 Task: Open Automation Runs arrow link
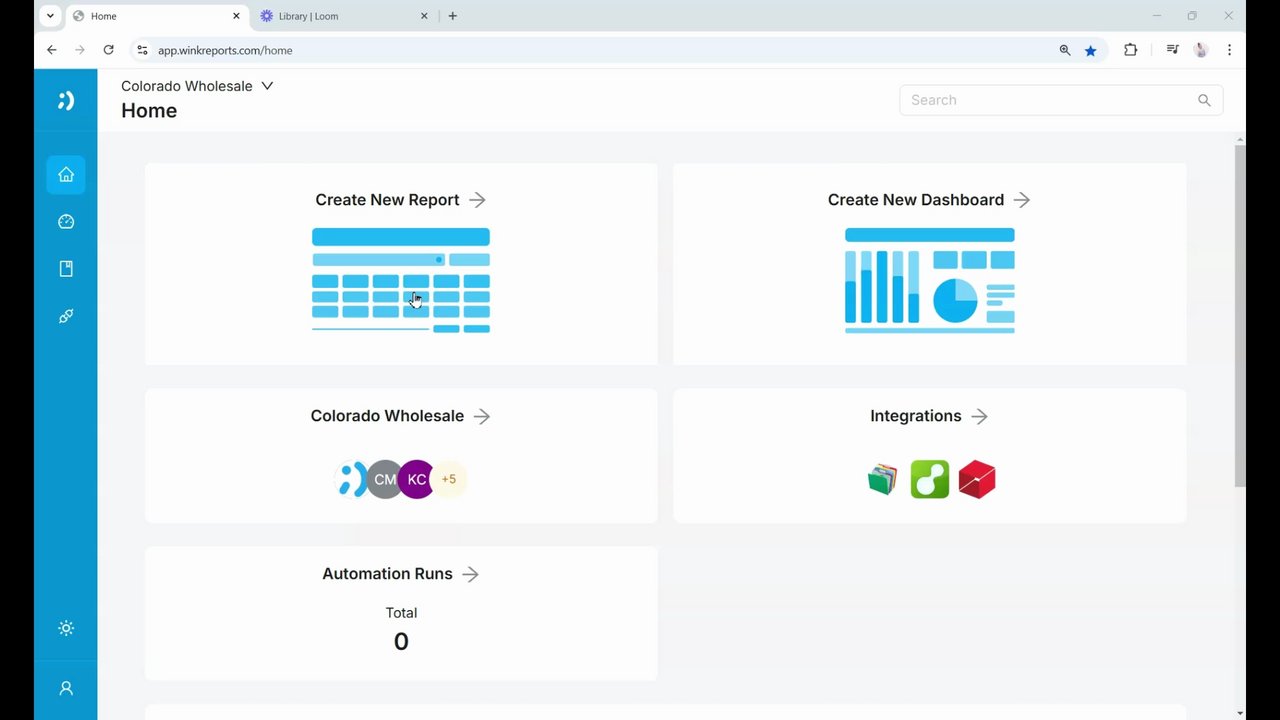point(471,574)
